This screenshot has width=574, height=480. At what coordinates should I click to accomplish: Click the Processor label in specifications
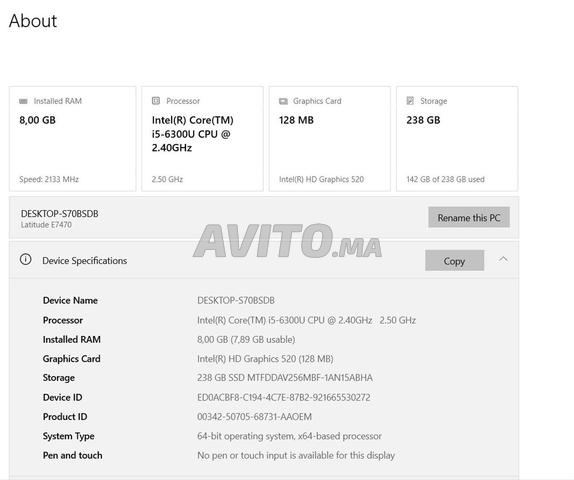click(63, 320)
